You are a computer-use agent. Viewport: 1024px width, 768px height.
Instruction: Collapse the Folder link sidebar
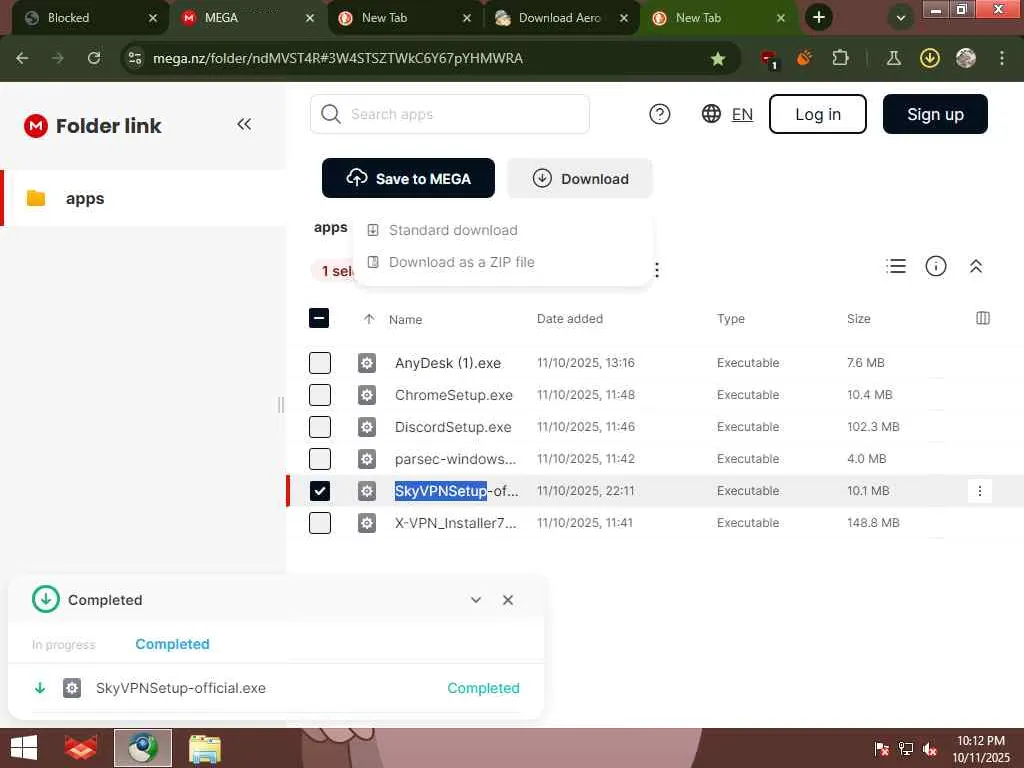pos(244,124)
